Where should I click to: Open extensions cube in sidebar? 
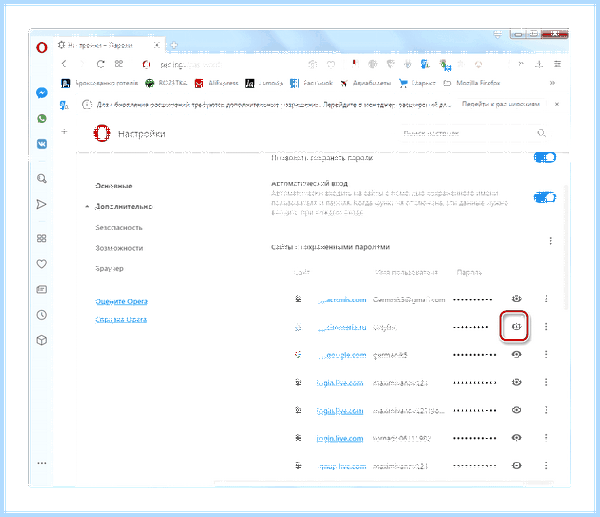pos(41,340)
